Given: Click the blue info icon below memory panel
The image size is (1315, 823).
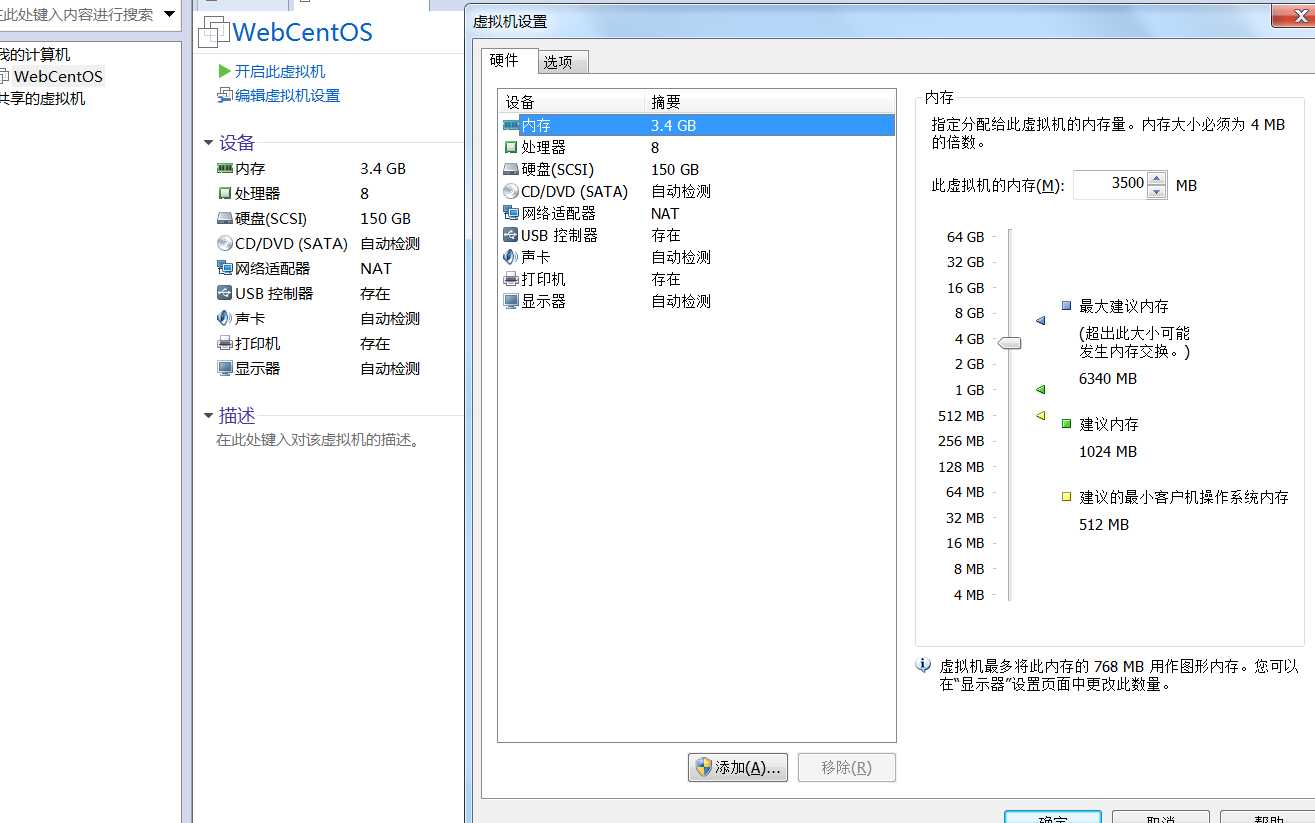Looking at the screenshot, I should tap(924, 665).
